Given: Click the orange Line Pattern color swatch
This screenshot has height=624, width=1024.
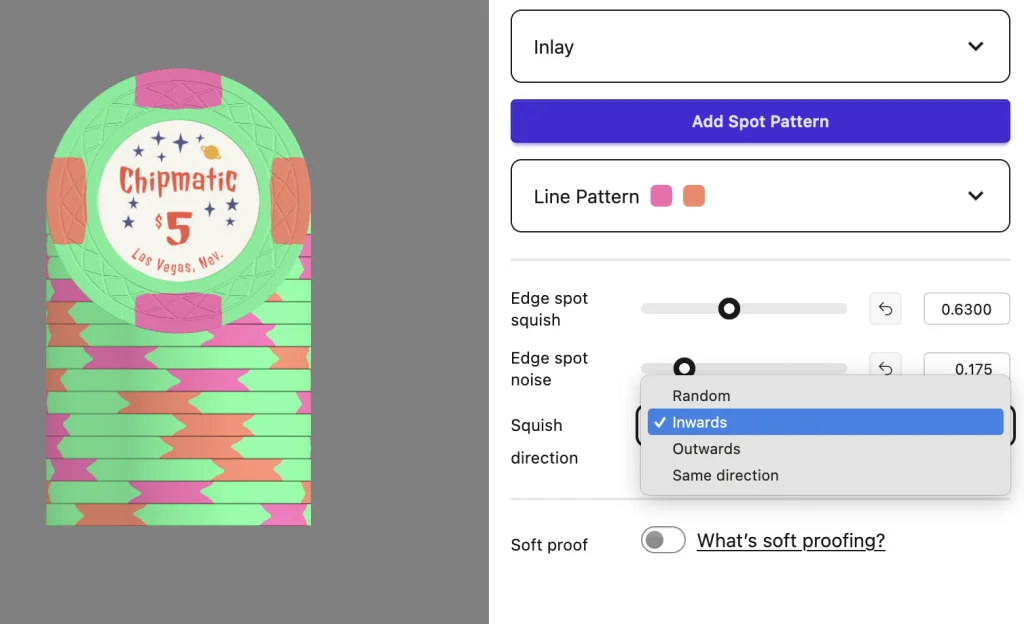Looking at the screenshot, I should [x=694, y=196].
